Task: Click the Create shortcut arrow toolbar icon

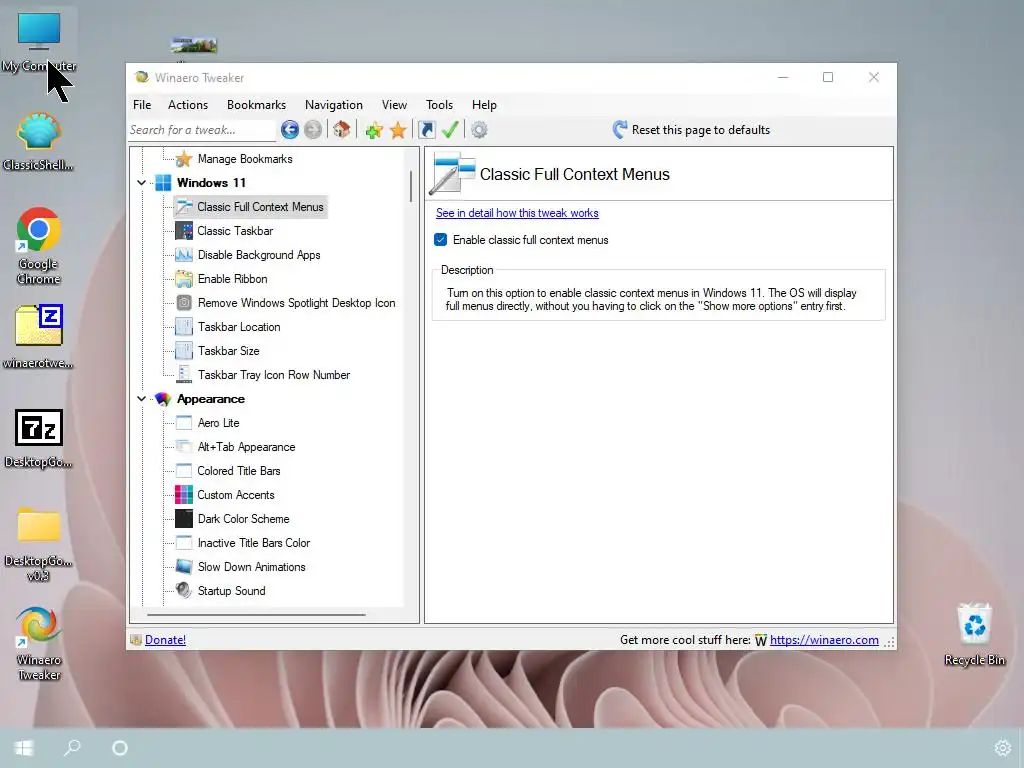Action: [x=426, y=130]
